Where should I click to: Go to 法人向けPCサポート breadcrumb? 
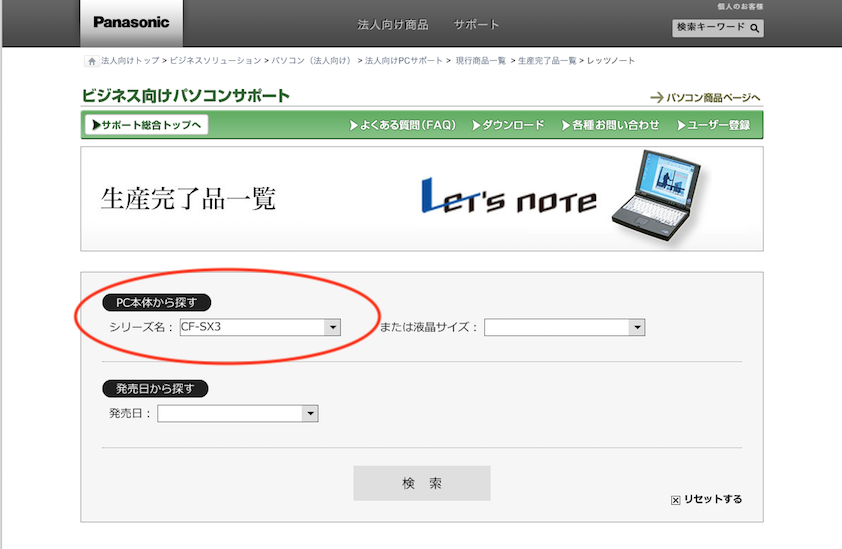coord(403,61)
